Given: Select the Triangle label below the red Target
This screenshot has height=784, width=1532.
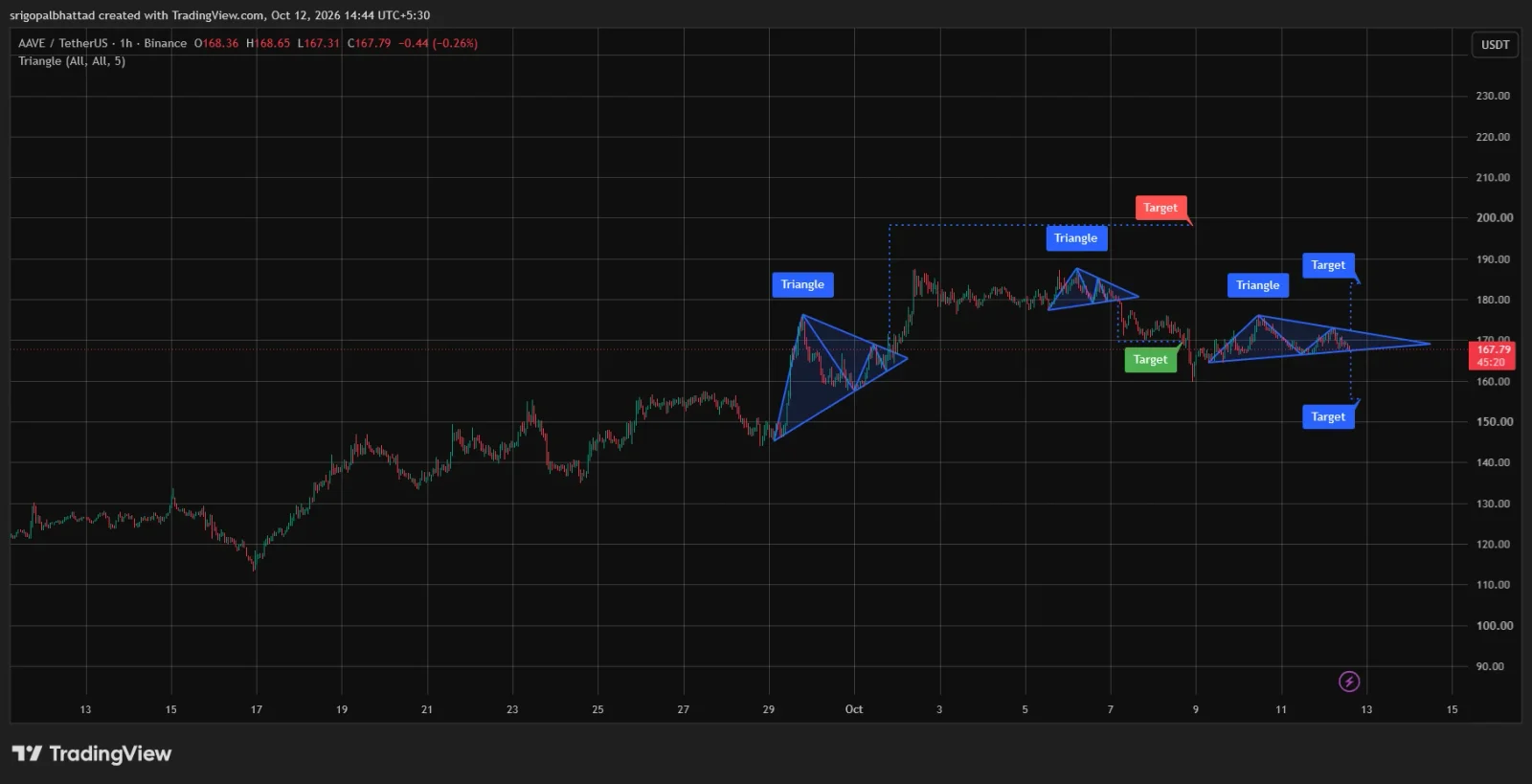Looking at the screenshot, I should [1076, 238].
